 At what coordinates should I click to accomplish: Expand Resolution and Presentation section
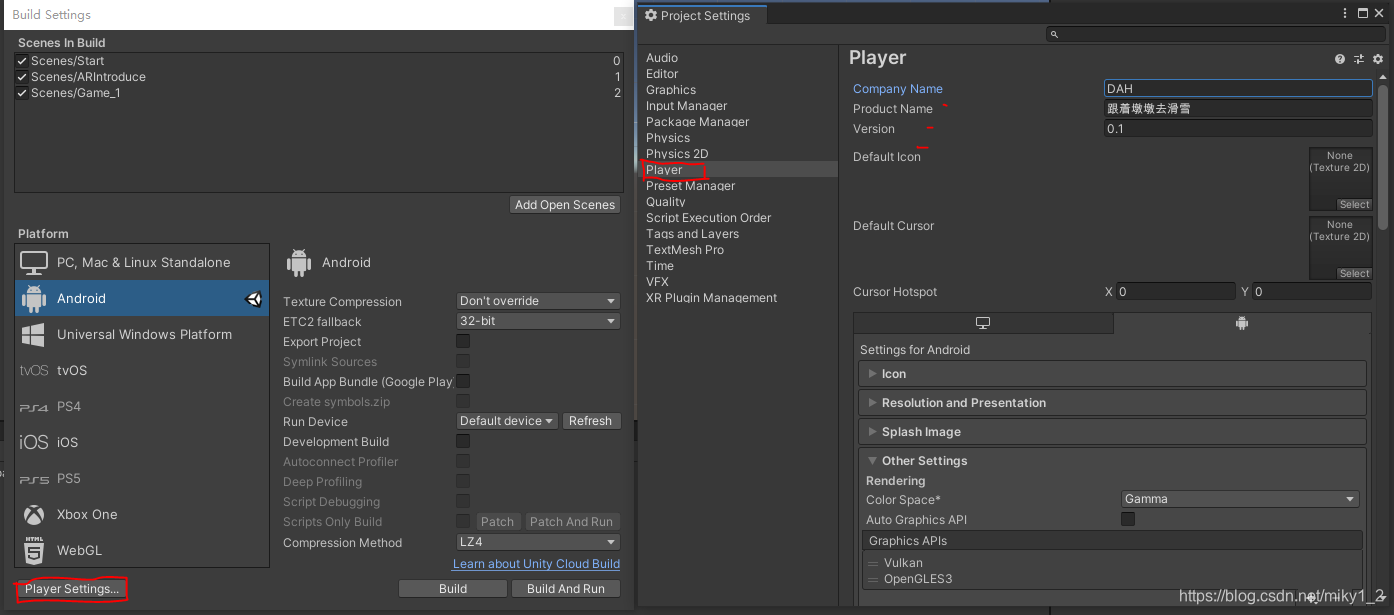point(1112,403)
